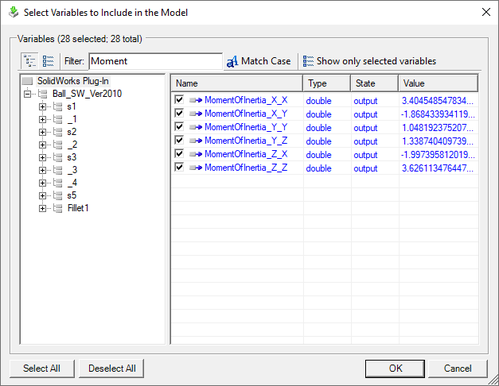Confirm with the OK button
Image resolution: width=499 pixels, height=386 pixels.
pyautogui.click(x=395, y=368)
